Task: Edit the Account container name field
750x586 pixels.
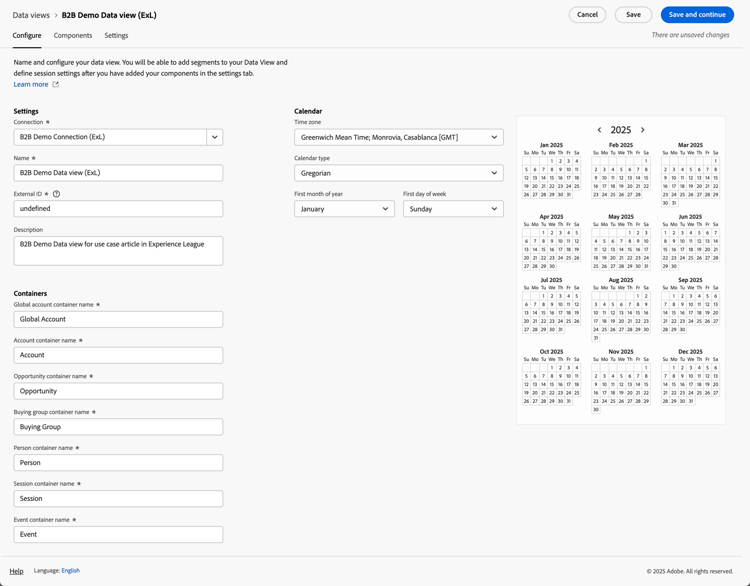Action: click(x=118, y=355)
